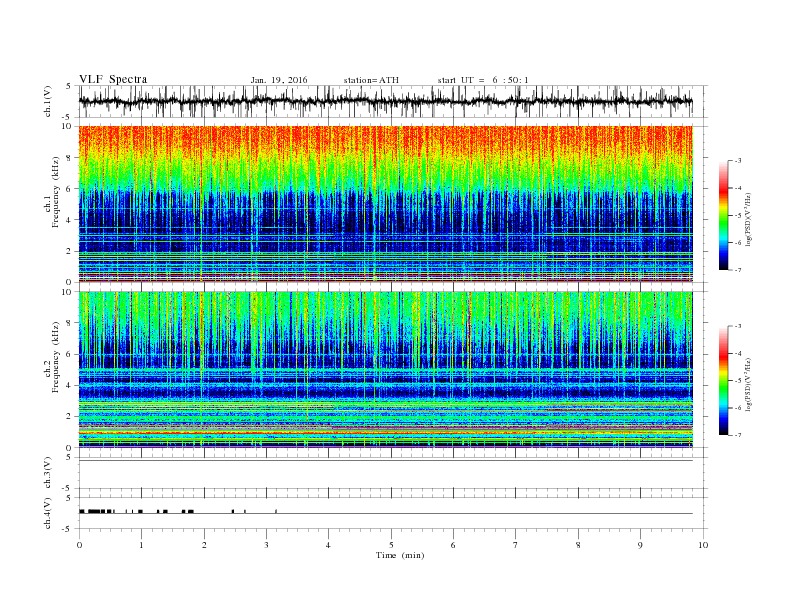Click the time axis tick label "7"

pos(516,545)
